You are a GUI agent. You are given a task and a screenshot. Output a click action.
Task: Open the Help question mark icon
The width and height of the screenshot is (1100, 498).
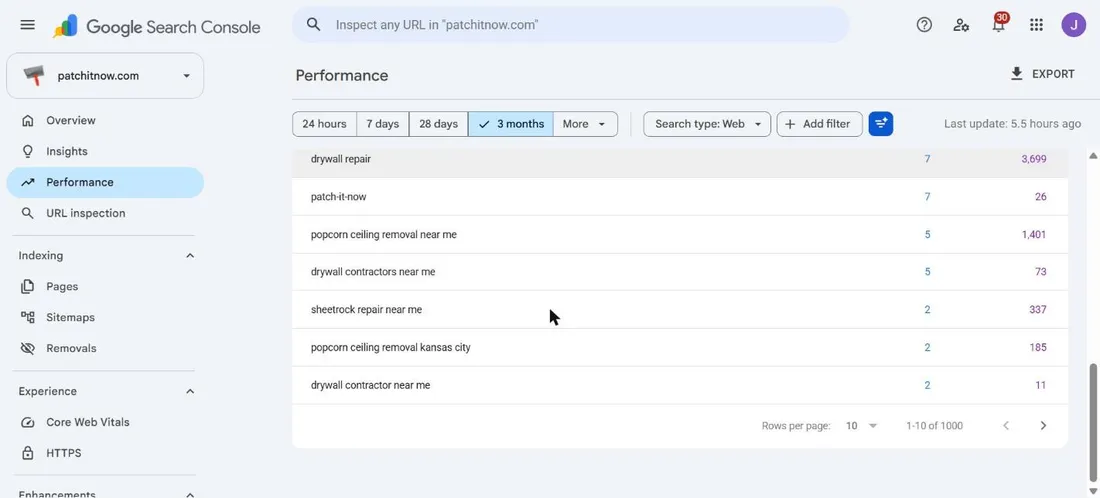point(924,25)
